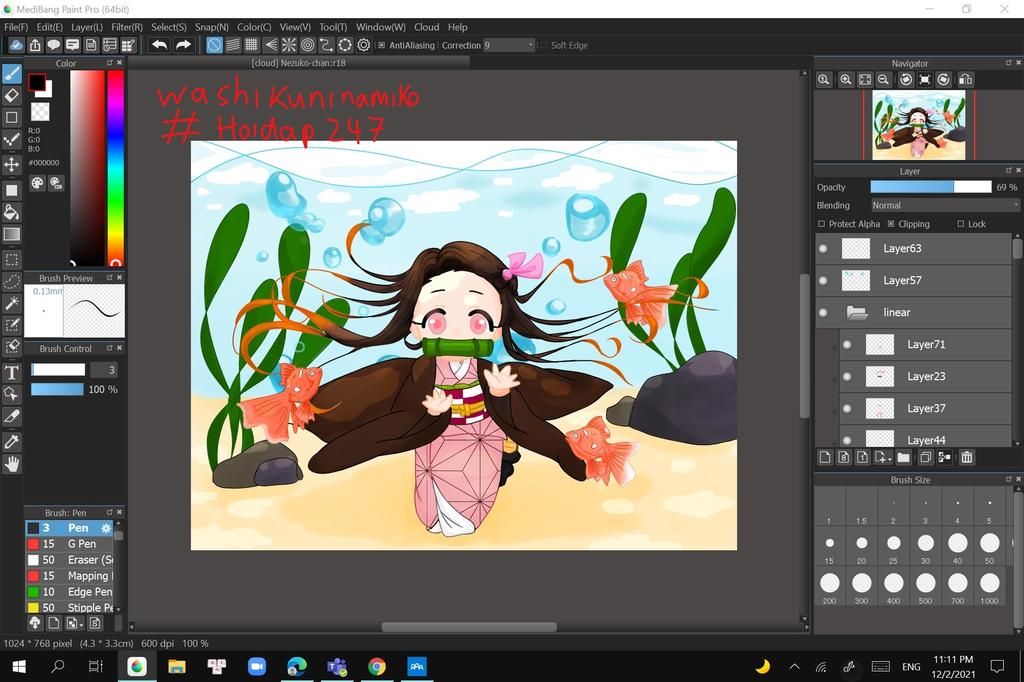Duplicate the layer with copy icon
The image size is (1024, 682).
pos(925,457)
